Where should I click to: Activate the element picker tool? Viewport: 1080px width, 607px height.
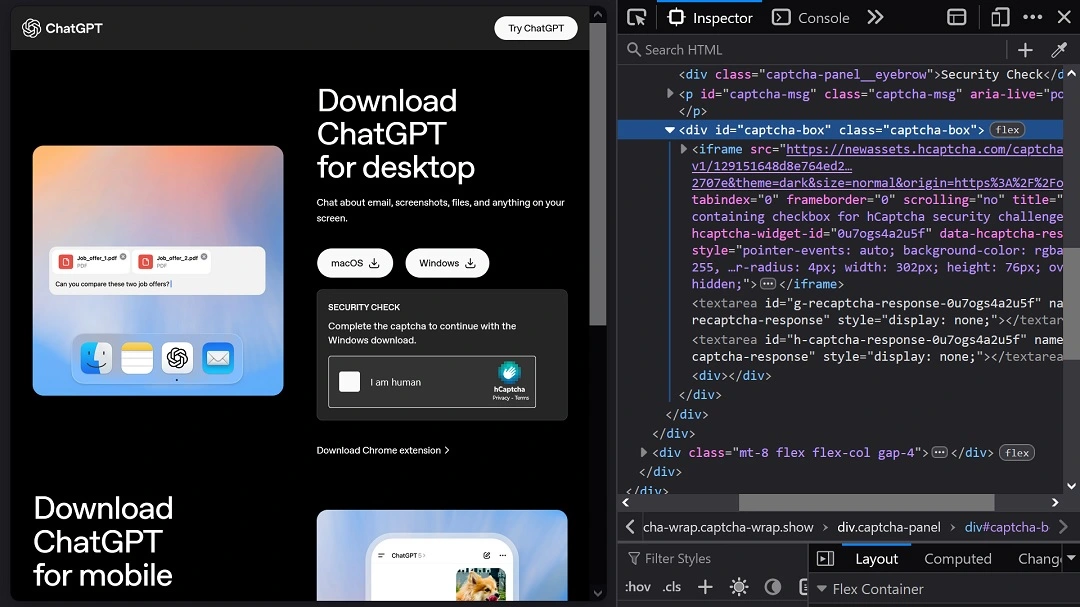[636, 17]
